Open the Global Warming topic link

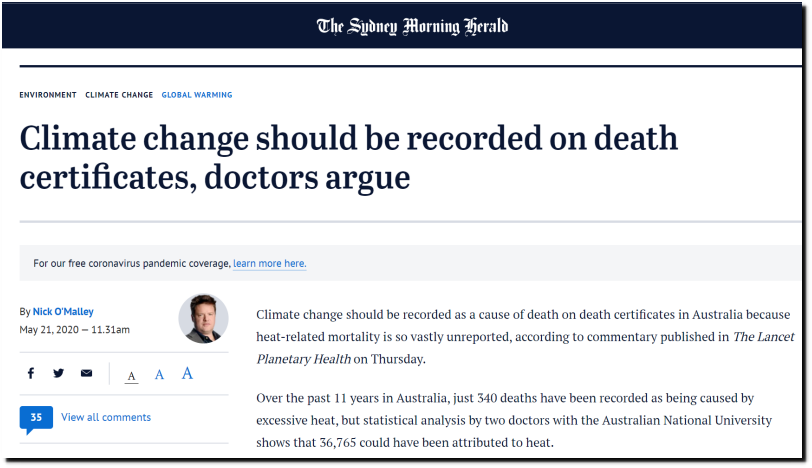197,95
